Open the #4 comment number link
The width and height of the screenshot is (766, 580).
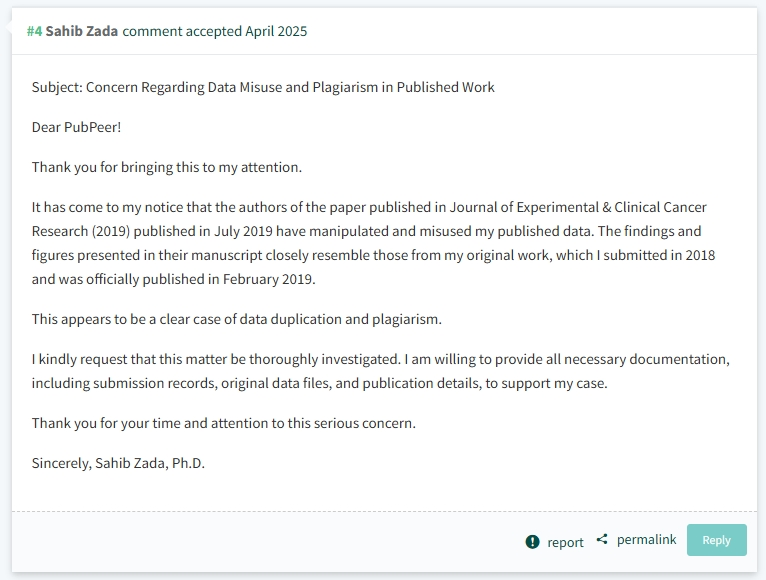(x=35, y=31)
